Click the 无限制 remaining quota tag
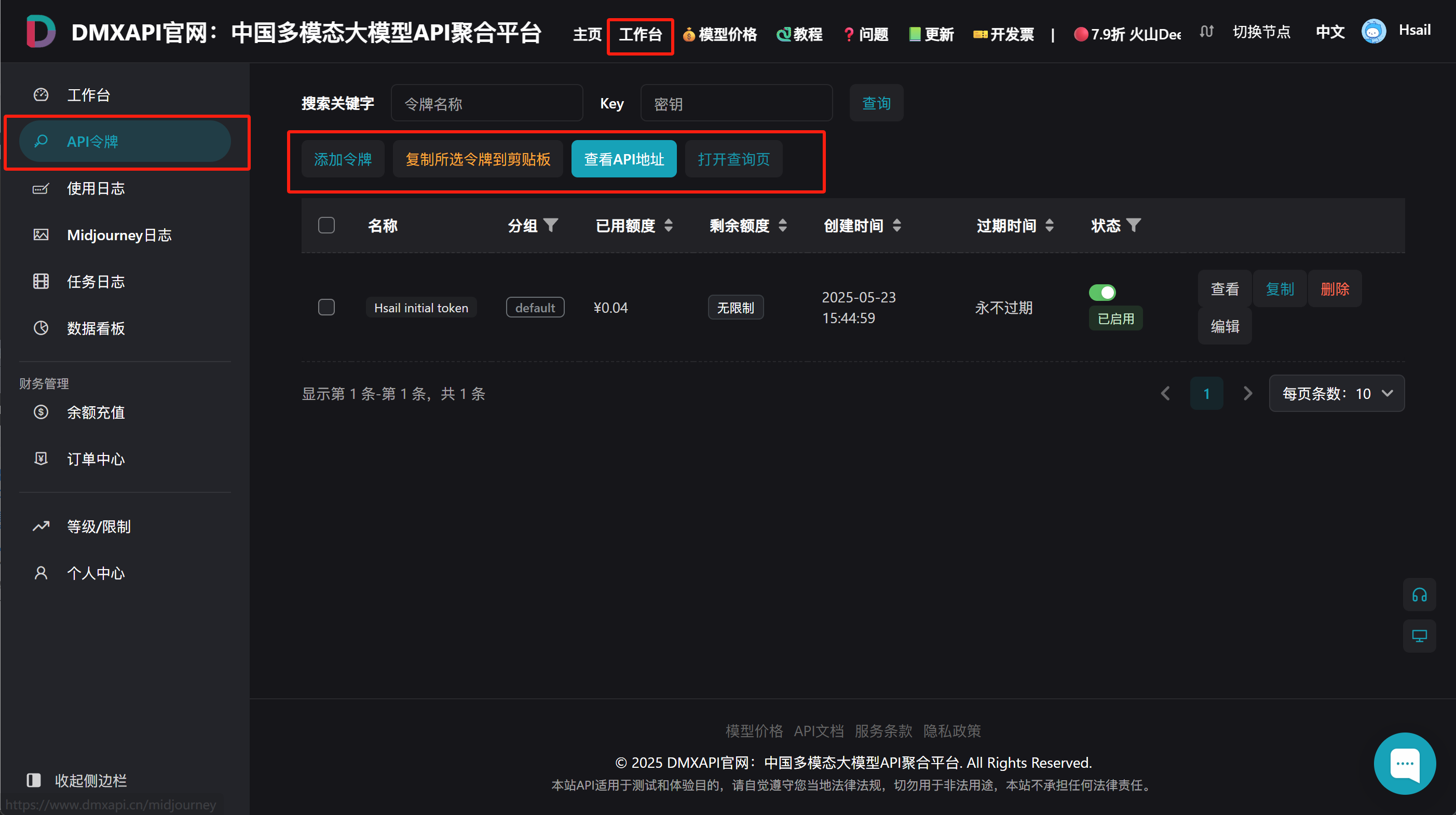1456x815 pixels. point(736,307)
